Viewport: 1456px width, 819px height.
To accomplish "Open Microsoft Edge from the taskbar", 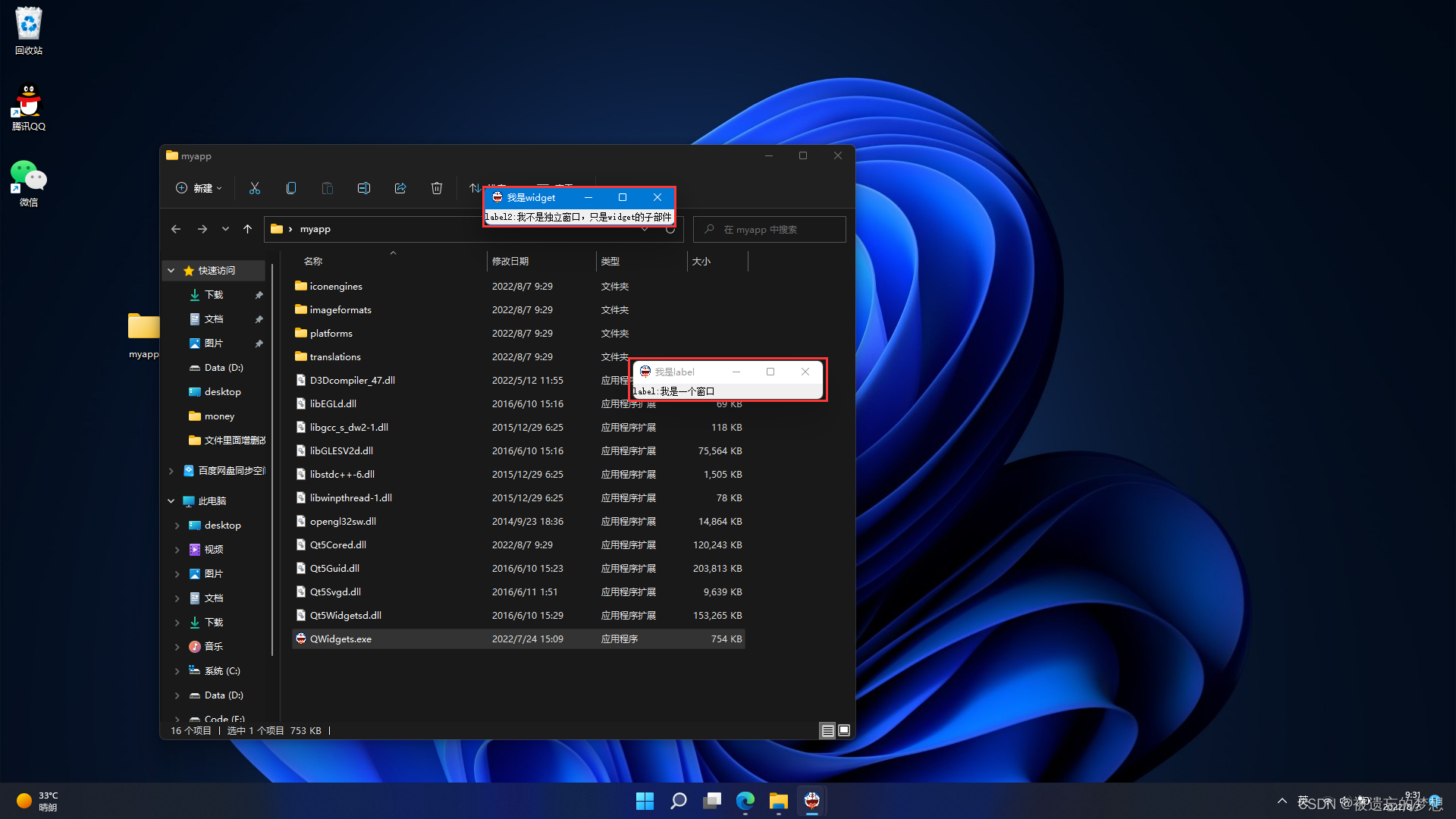I will tap(745, 801).
